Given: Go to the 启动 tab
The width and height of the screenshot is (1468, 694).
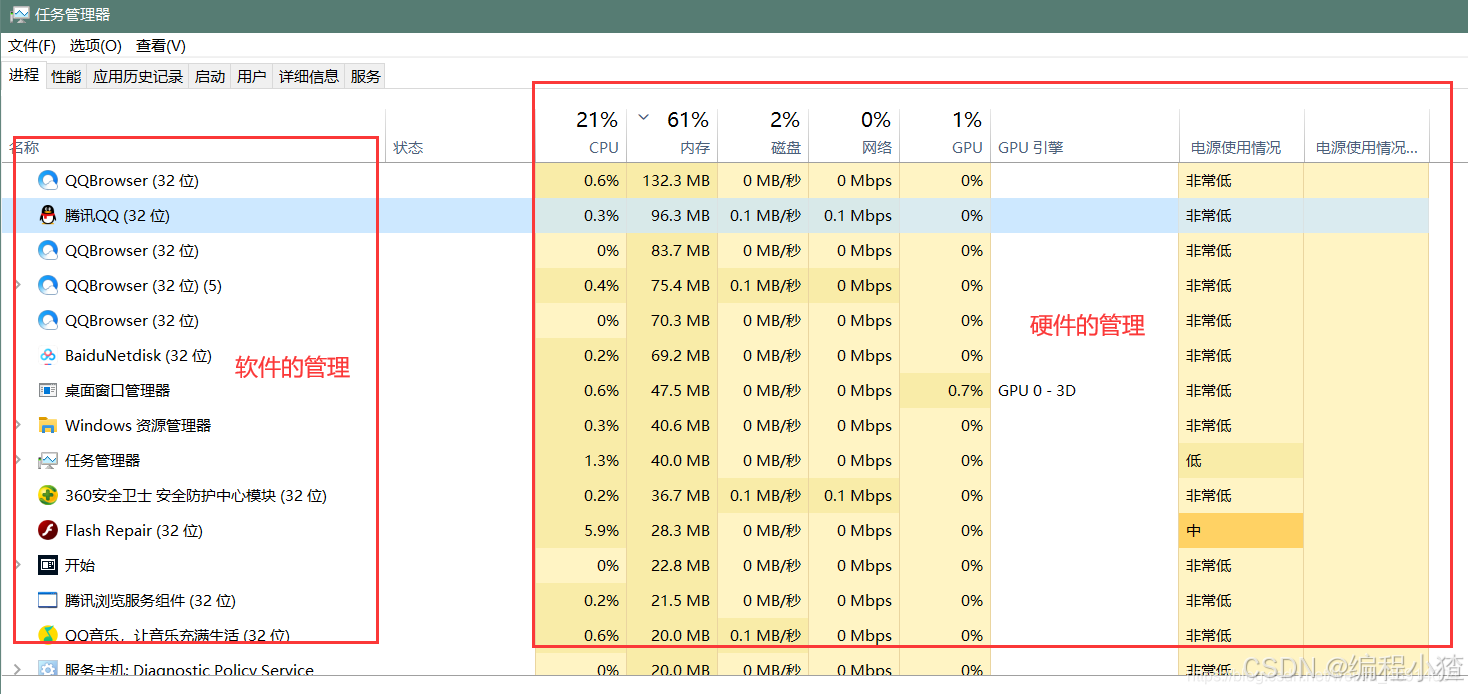Looking at the screenshot, I should 210,76.
